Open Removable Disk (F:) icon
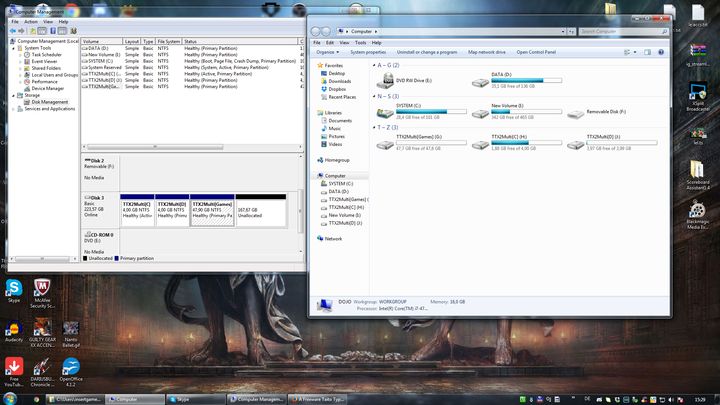Image resolution: width=720 pixels, height=405 pixels. 575,113
